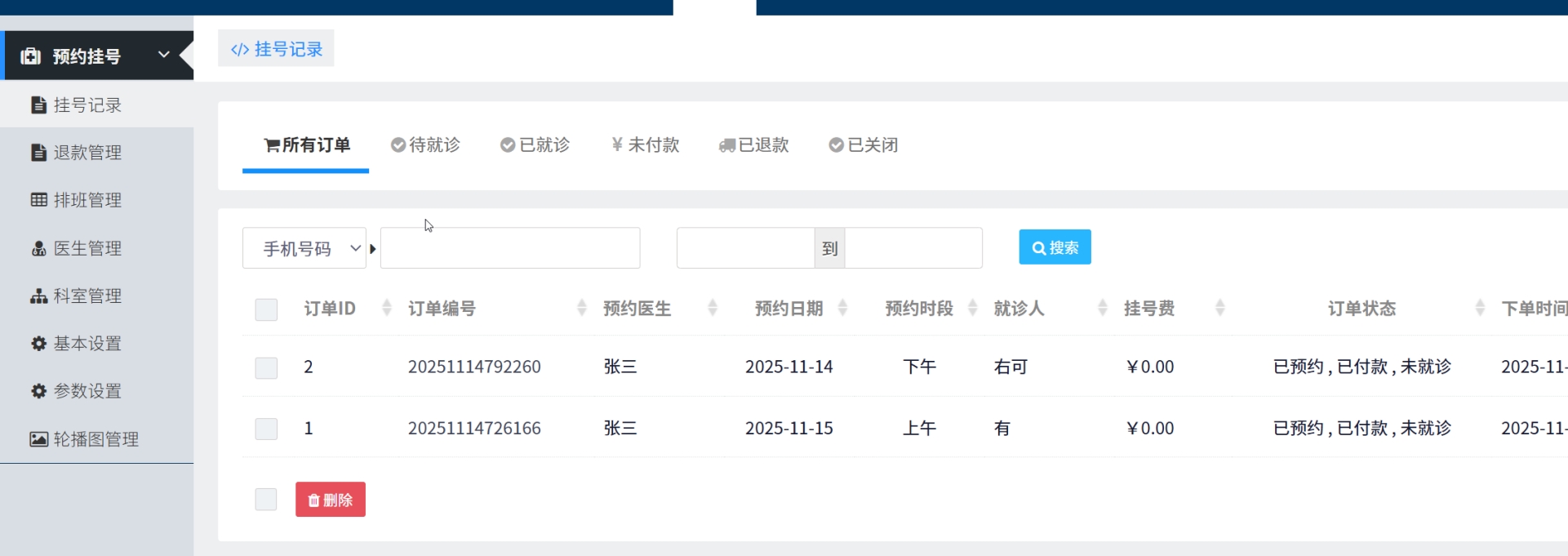Click the 排班管理 table icon

pos(38,200)
